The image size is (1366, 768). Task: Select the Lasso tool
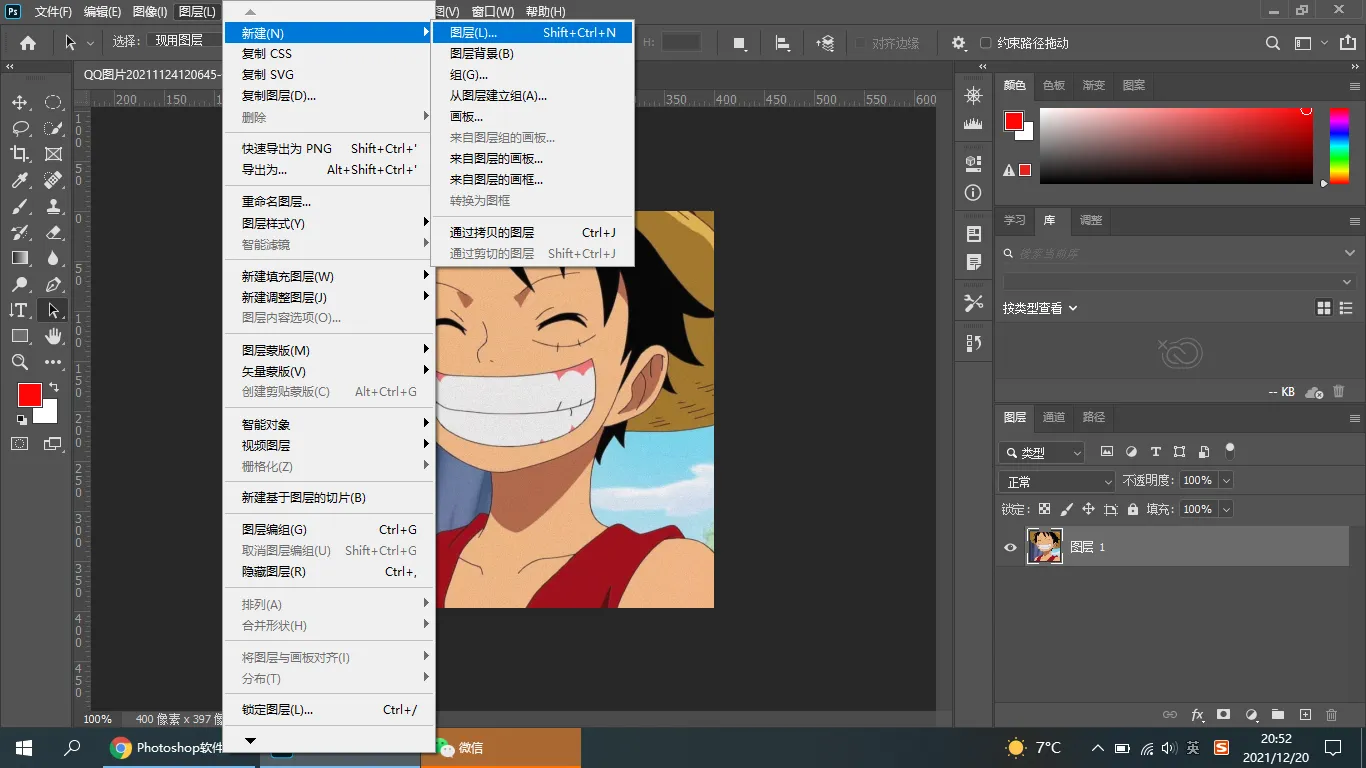20,128
